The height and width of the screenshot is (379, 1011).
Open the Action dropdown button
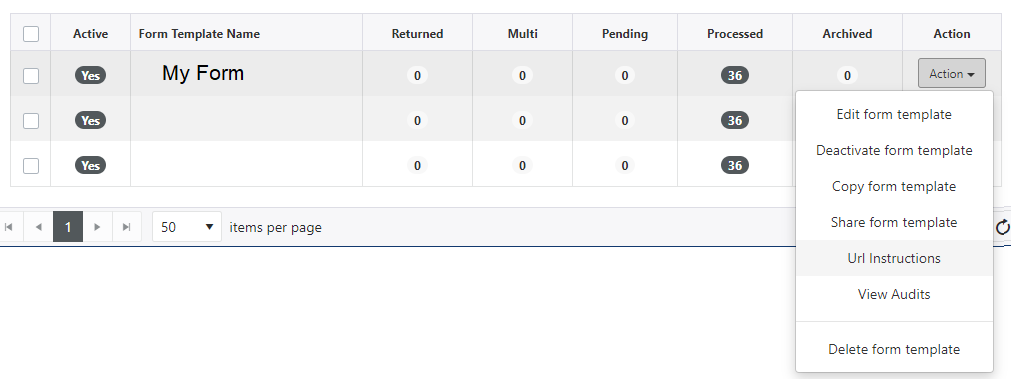(951, 73)
